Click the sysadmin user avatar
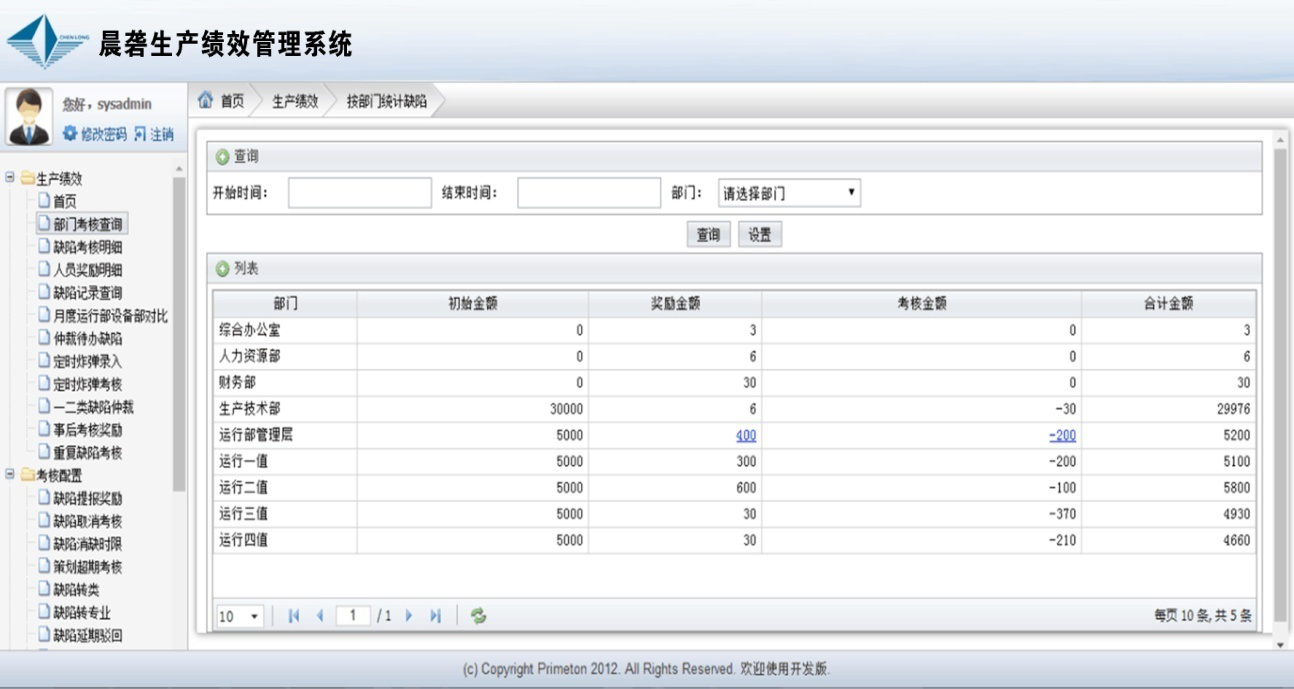 click(29, 116)
